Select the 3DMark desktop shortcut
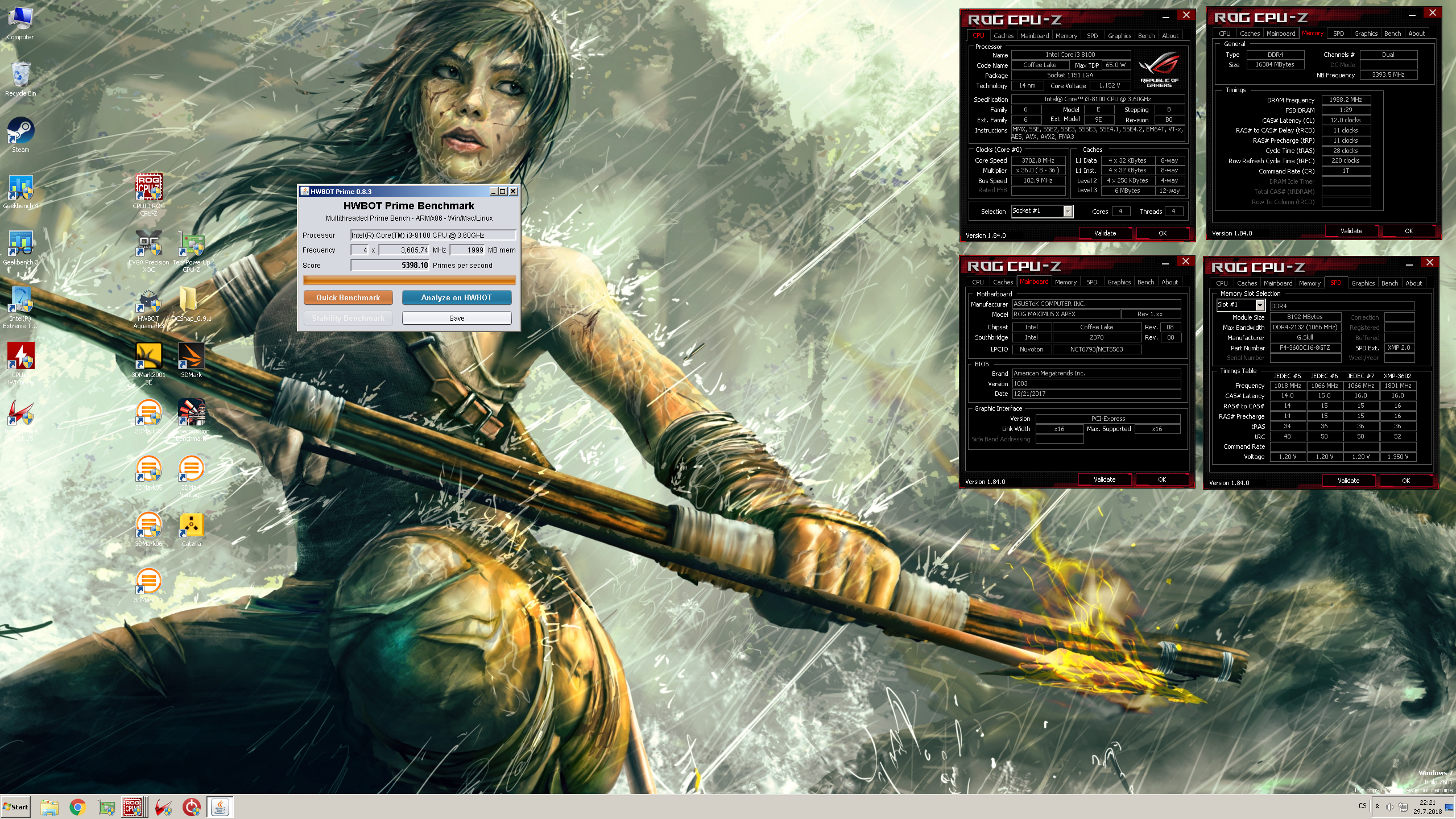The width and height of the screenshot is (1456, 819). pyautogui.click(x=191, y=361)
